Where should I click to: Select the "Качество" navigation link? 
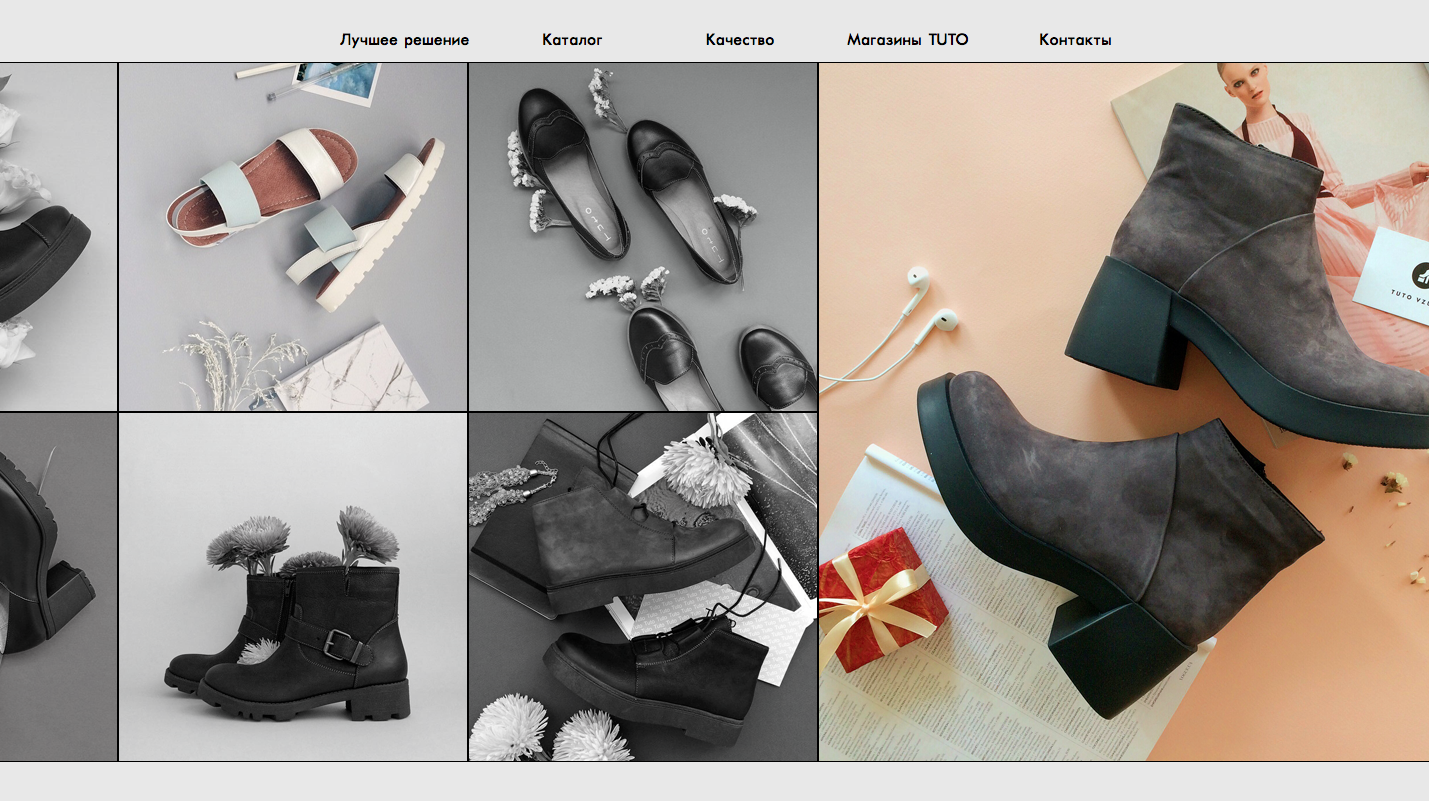[x=740, y=40]
